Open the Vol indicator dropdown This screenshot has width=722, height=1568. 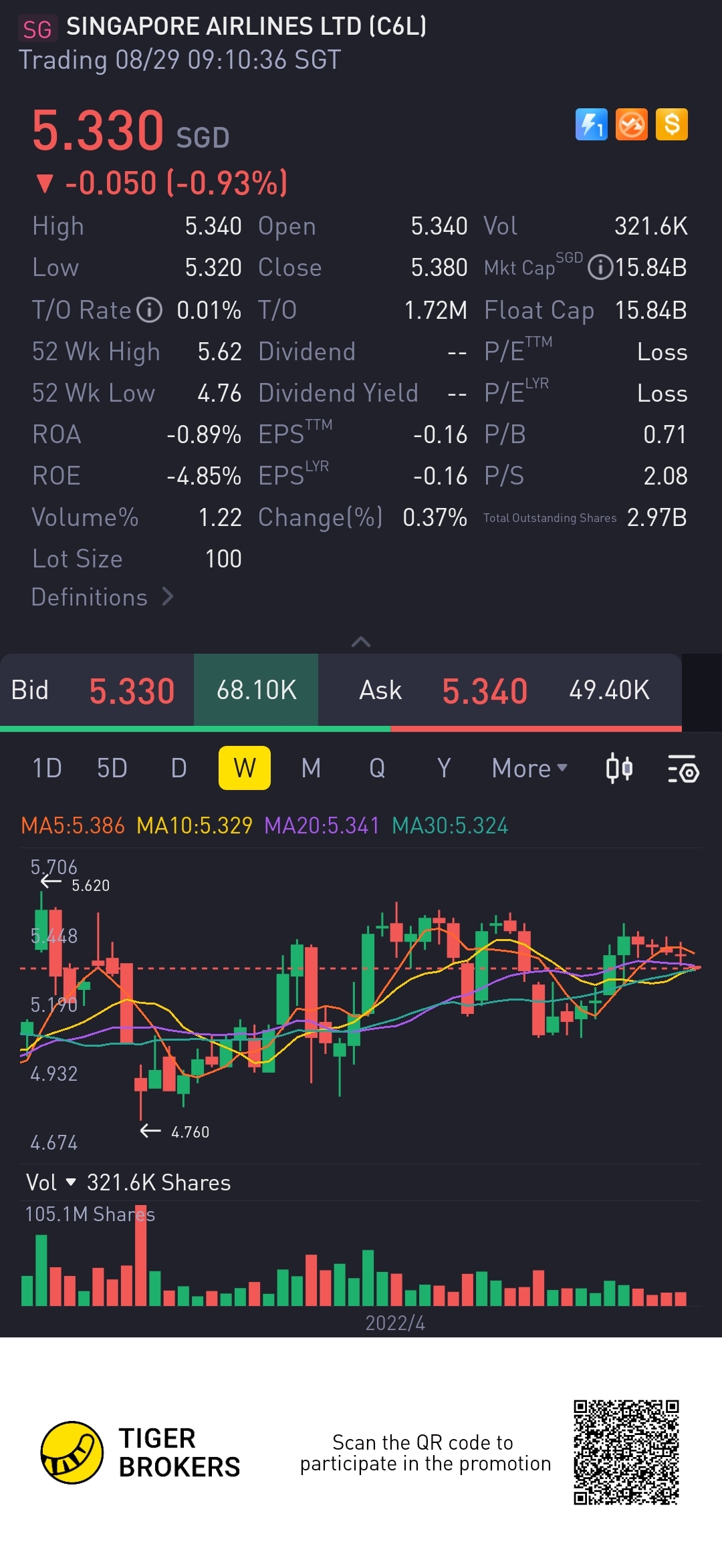[51, 1182]
